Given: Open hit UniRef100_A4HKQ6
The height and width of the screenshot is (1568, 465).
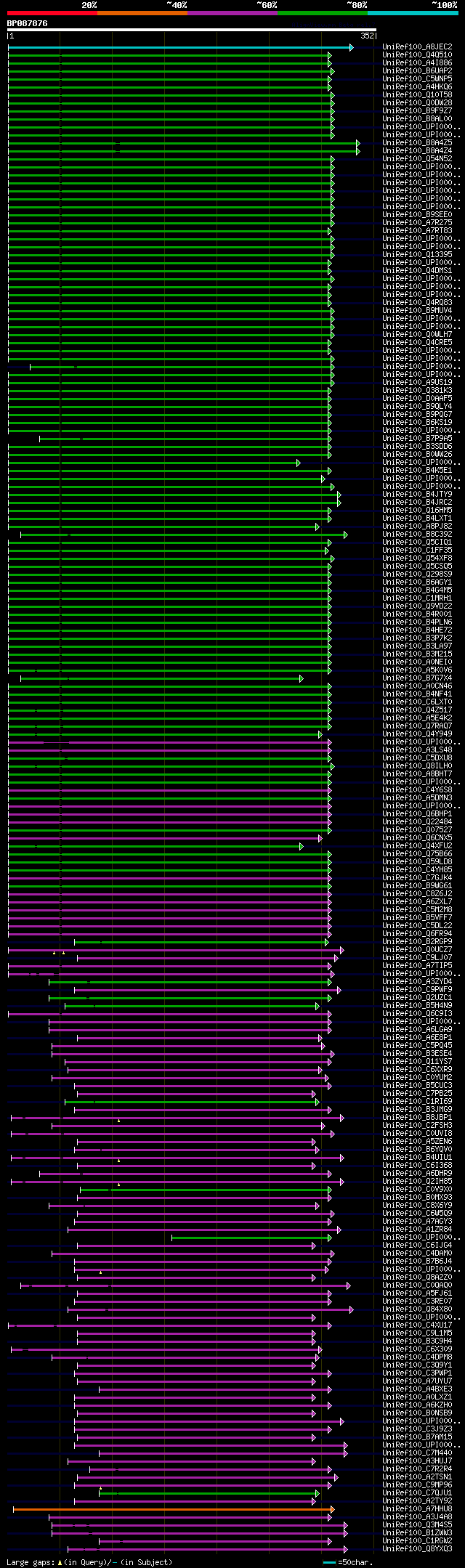Looking at the screenshot, I should (417, 87).
